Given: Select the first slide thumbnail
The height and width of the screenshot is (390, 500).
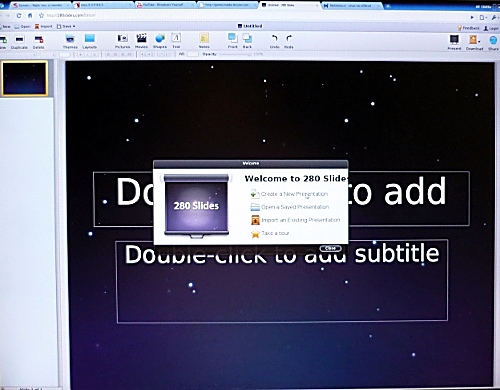Looking at the screenshot, I should [x=25, y=79].
